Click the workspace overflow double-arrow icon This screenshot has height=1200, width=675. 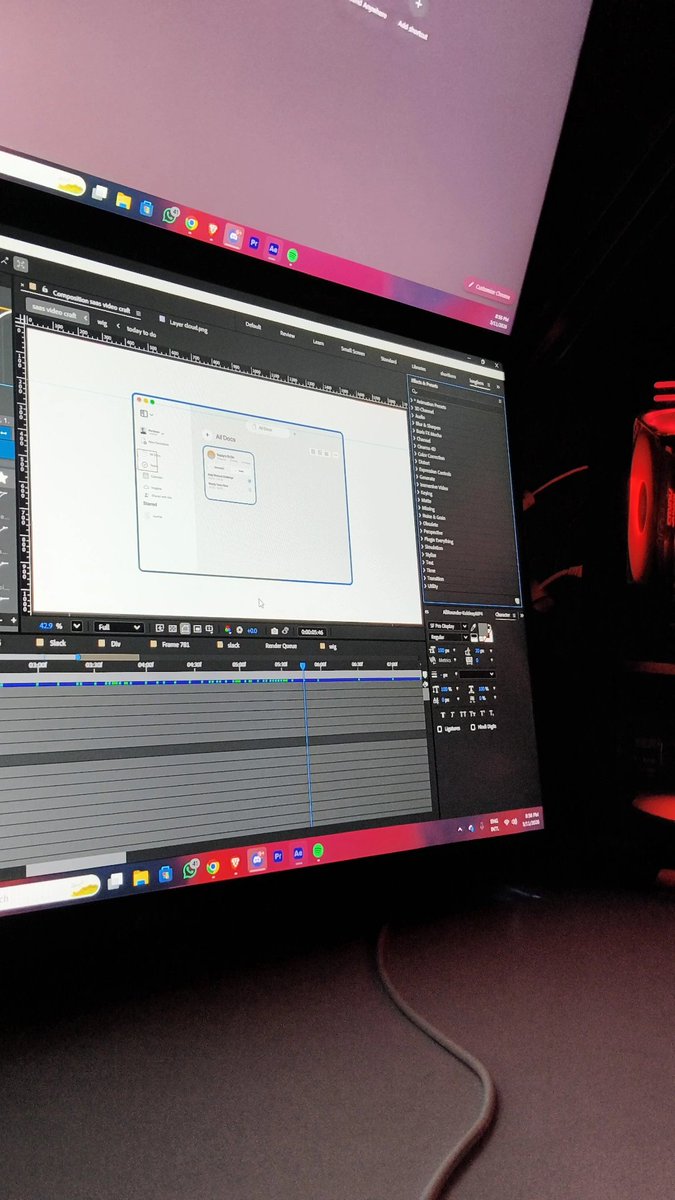point(498,386)
